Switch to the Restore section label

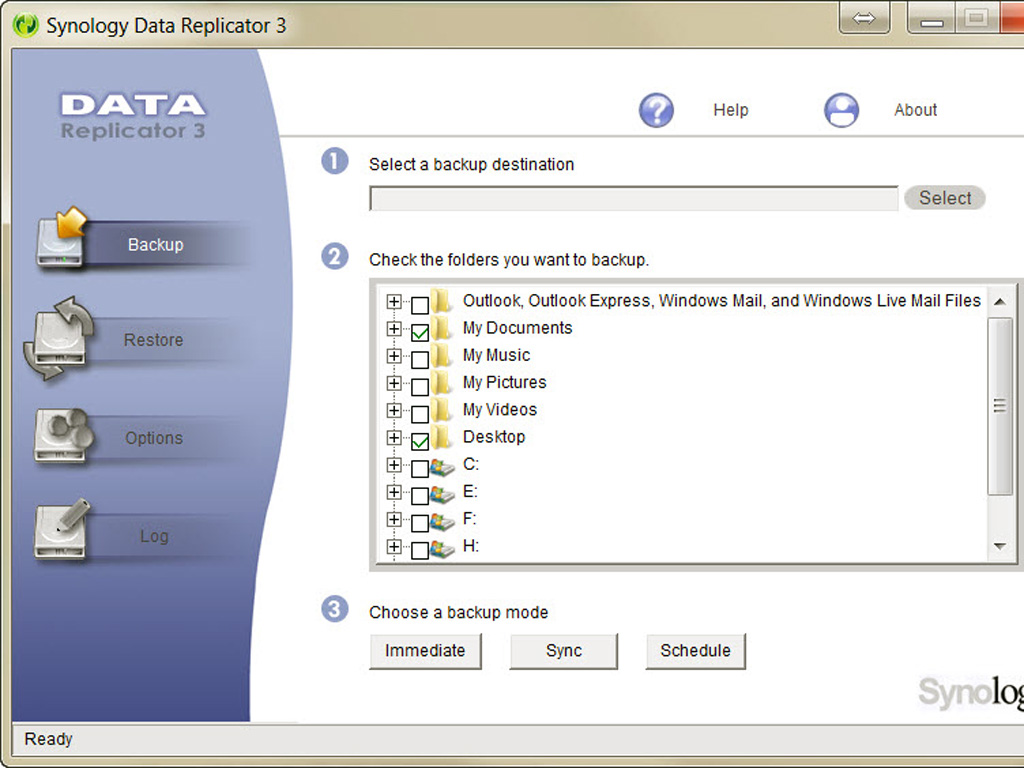click(x=153, y=340)
